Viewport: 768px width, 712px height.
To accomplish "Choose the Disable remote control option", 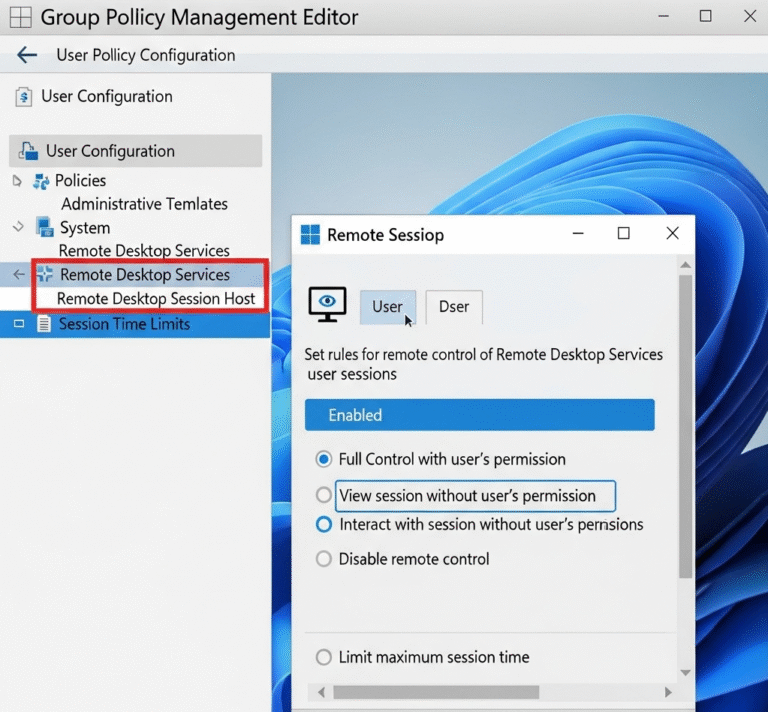I will point(323,559).
